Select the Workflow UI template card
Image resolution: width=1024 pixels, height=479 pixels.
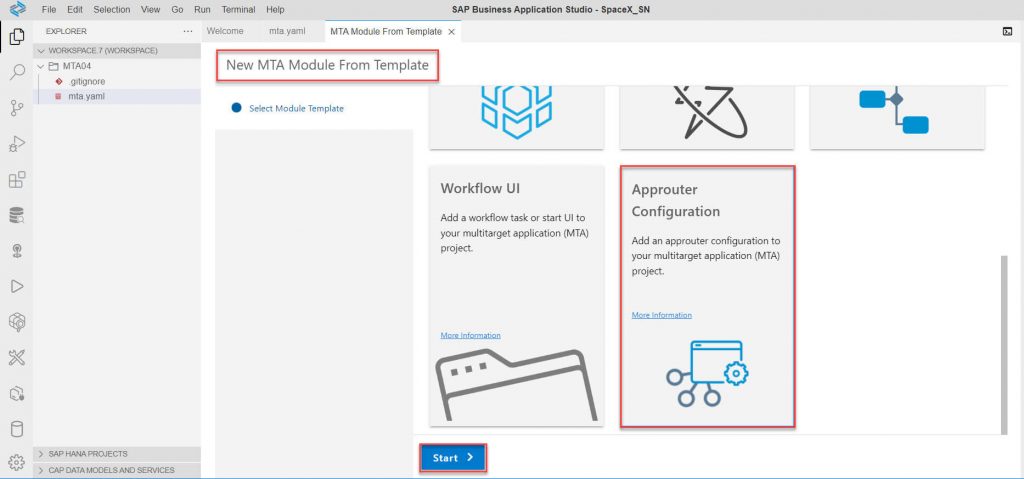coord(517,295)
